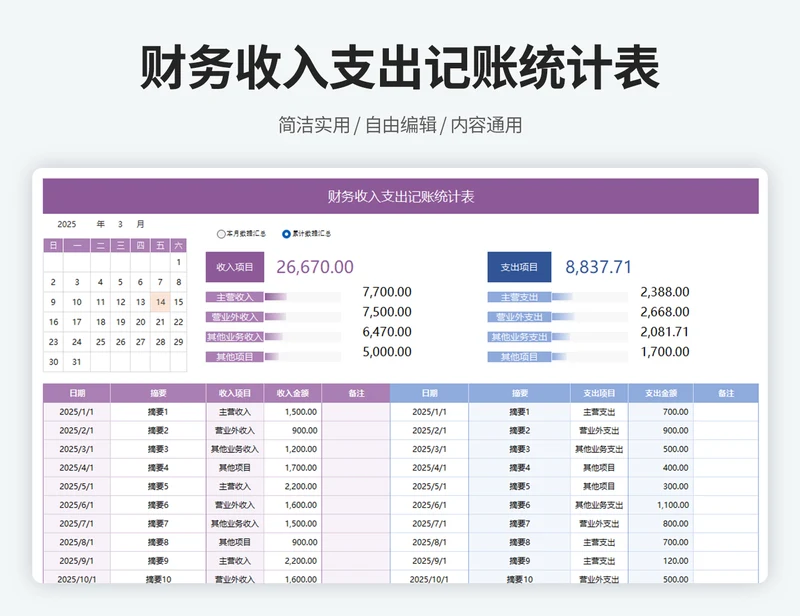This screenshot has width=800, height=616.
Task: Click the 收入项目 column header
Action: (x=235, y=393)
